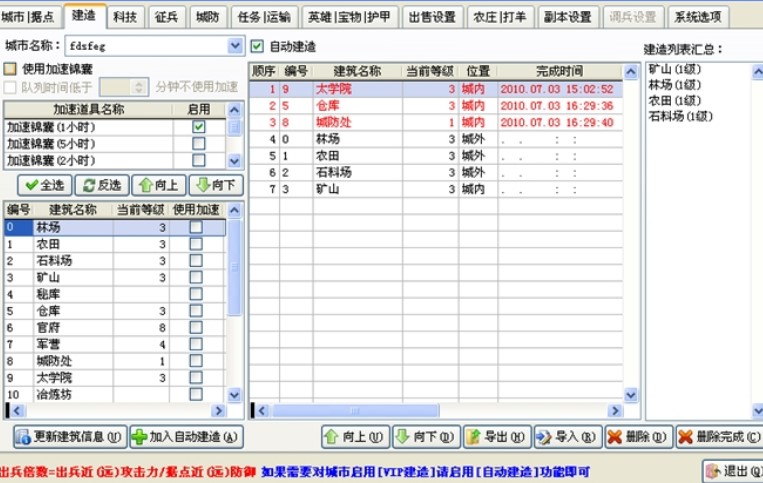Toggle the 自动建造 checkbox
This screenshot has height=483, width=763.
[257, 47]
